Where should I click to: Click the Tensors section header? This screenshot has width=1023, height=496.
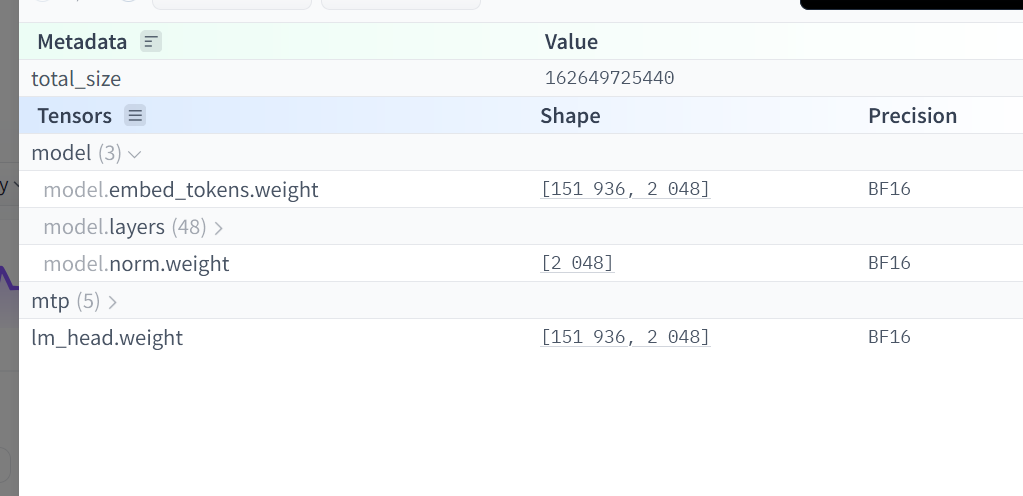tap(74, 116)
